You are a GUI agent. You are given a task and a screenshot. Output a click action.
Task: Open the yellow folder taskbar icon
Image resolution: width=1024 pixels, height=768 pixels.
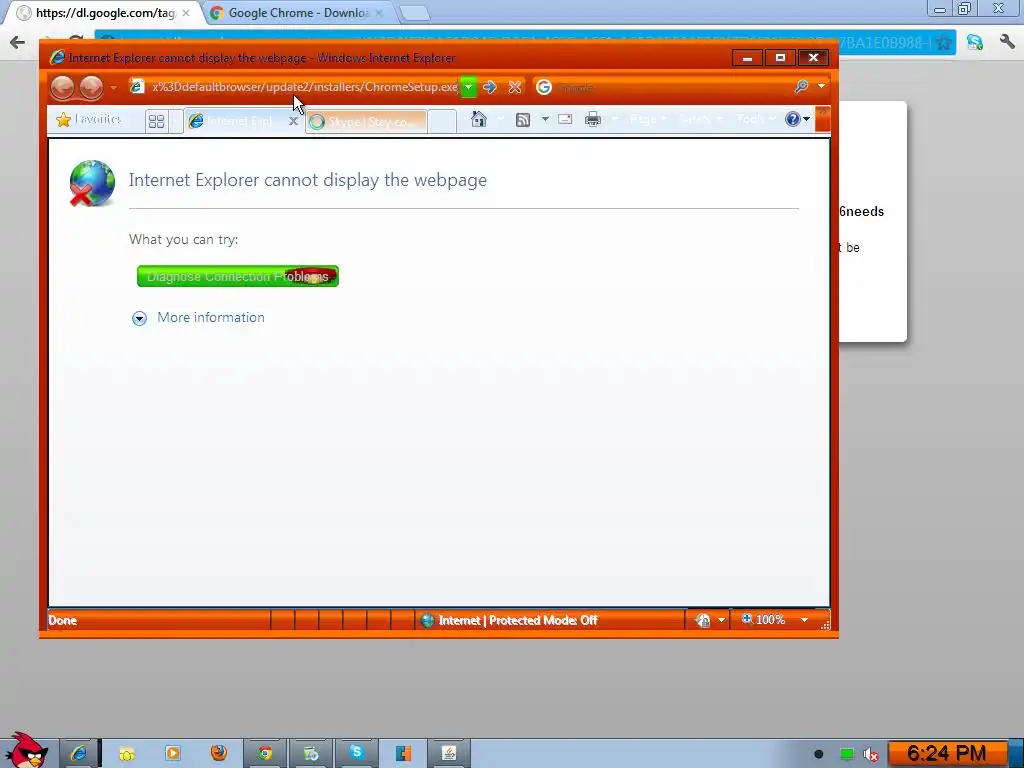(x=127, y=754)
